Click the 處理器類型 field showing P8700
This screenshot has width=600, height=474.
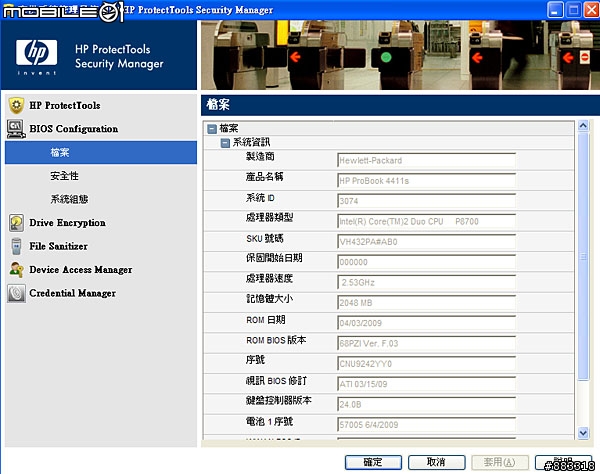pos(426,222)
